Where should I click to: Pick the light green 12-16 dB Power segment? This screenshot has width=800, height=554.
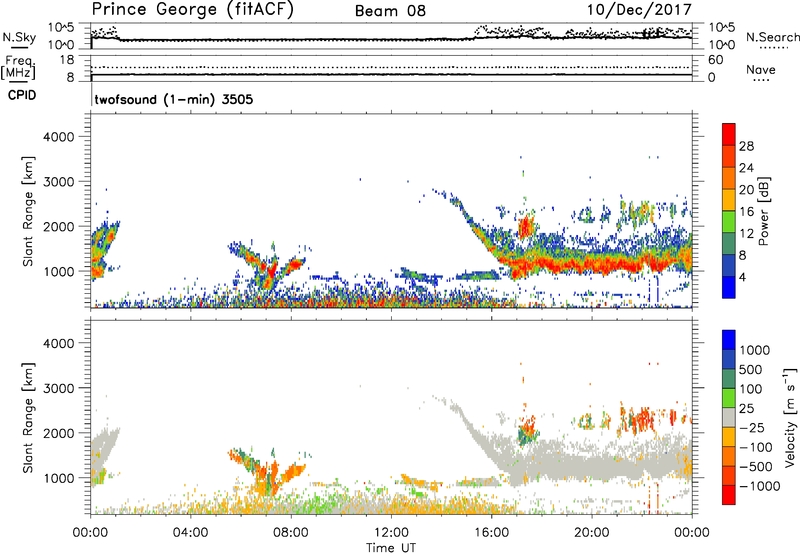[x=729, y=221]
